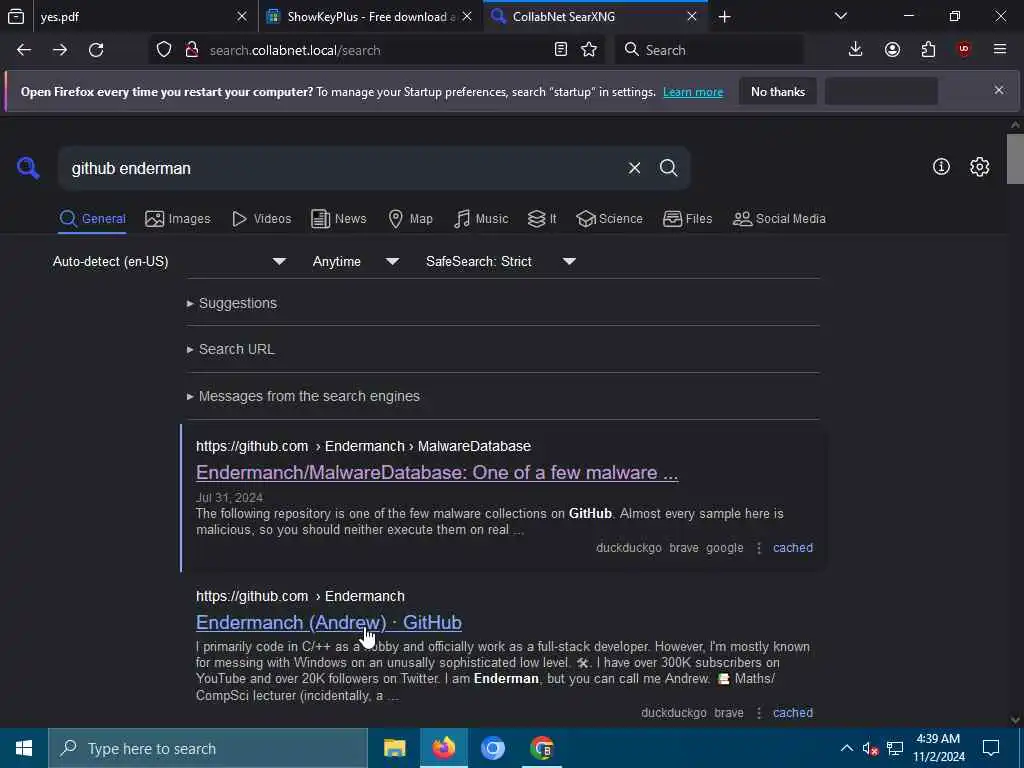The image size is (1024, 768).
Task: Open the tracking protection shield icon
Action: [164, 50]
